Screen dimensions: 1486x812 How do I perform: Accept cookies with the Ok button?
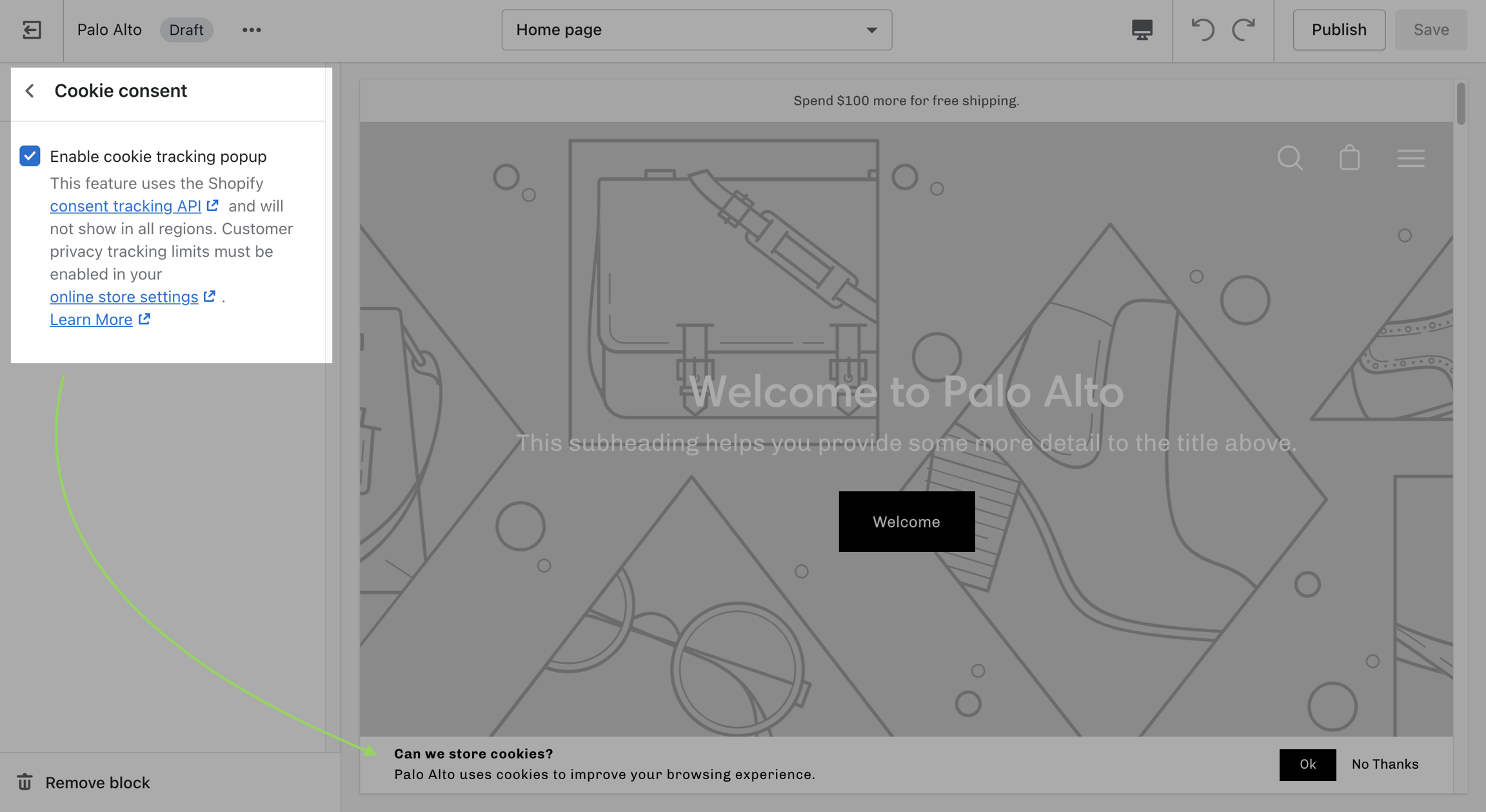point(1307,764)
